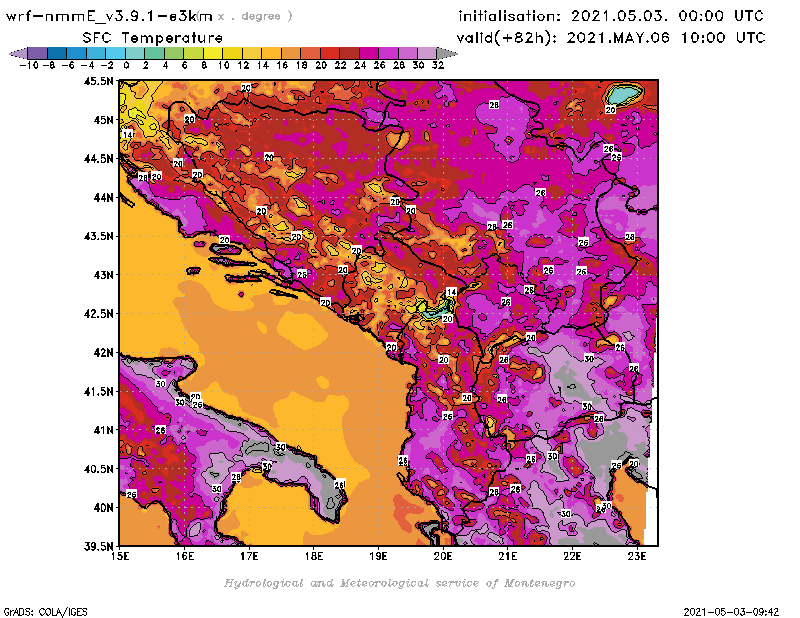Click the legend tick value 32

[x=438, y=65]
